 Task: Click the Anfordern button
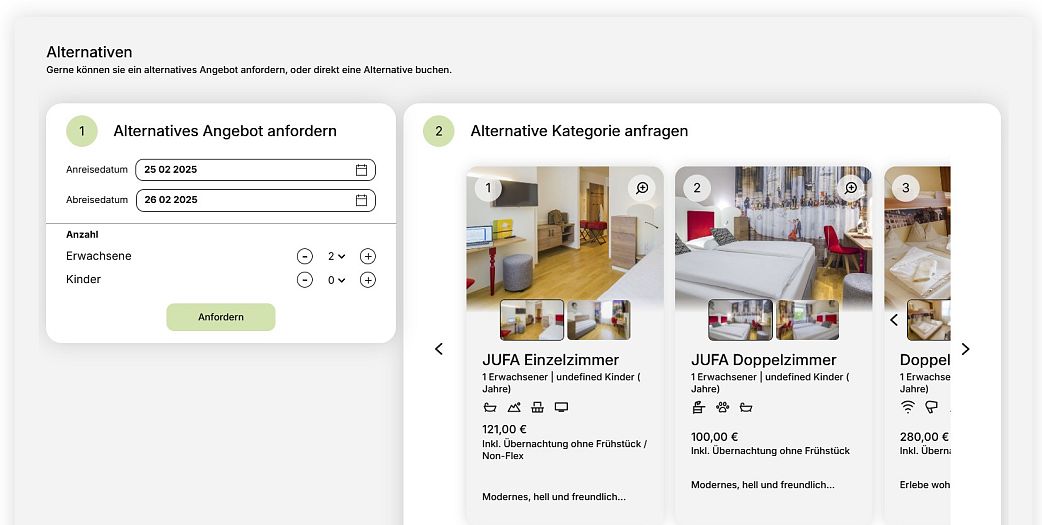click(221, 317)
